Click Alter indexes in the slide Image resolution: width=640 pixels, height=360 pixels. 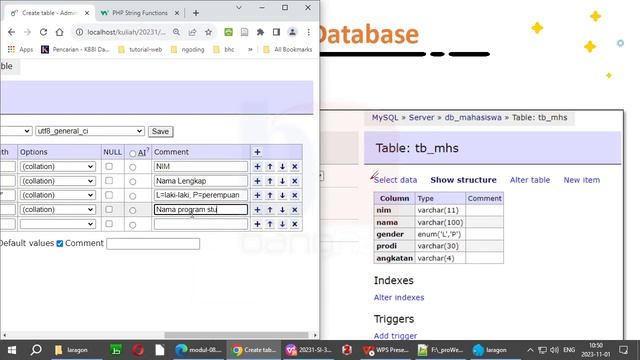(399, 298)
